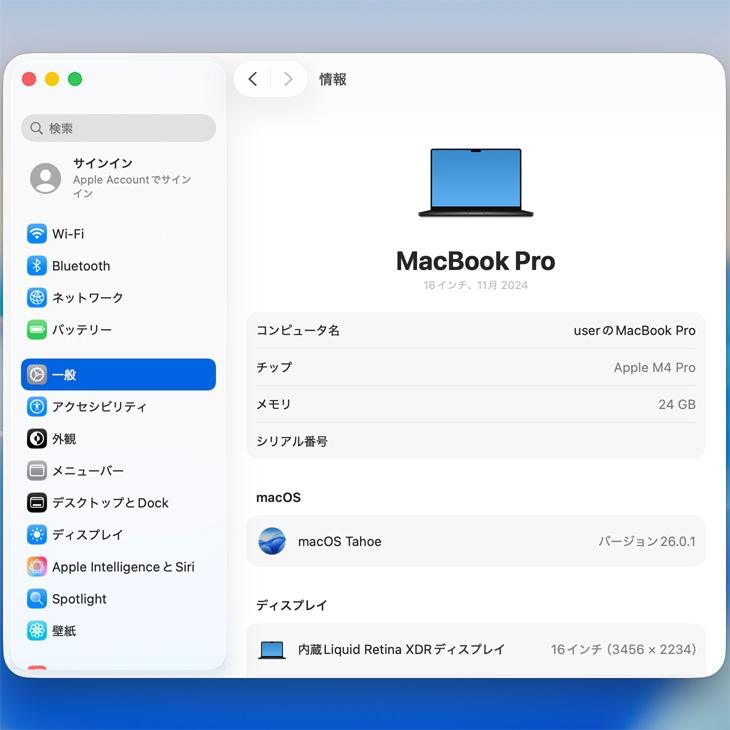
Task: Click the Wi-Fi icon in sidebar
Action: (37, 234)
